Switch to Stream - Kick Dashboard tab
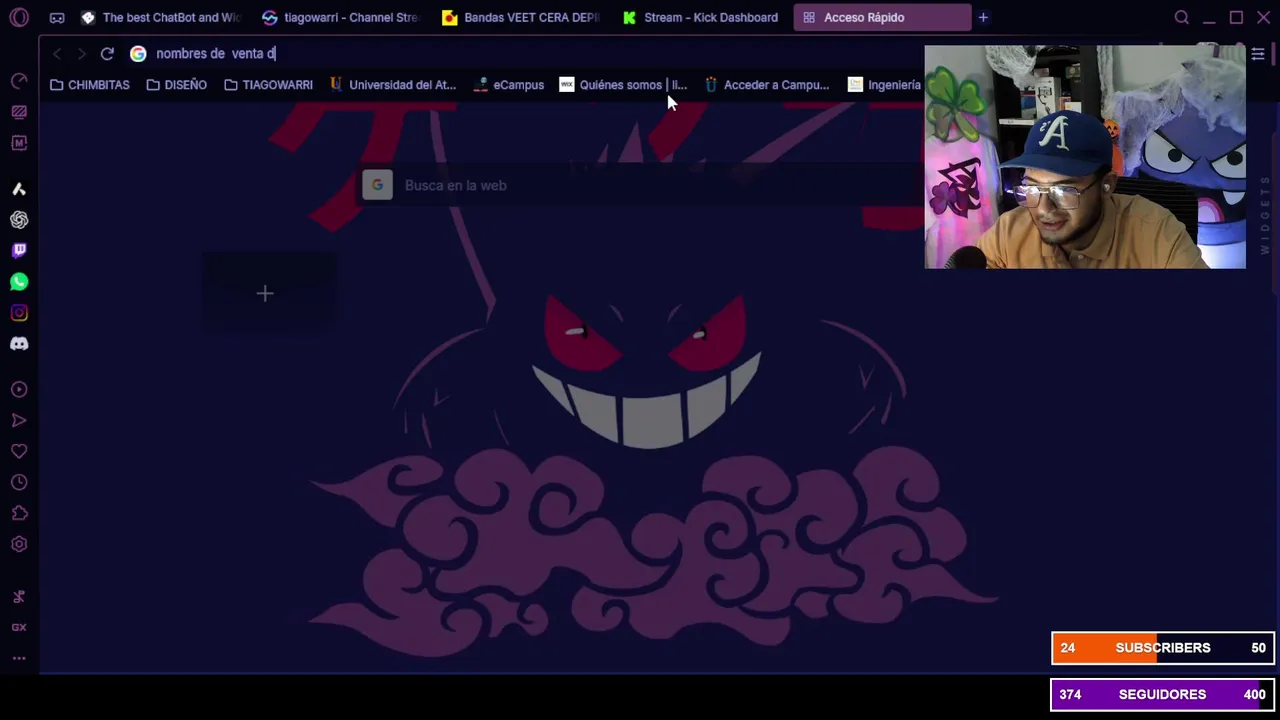 click(x=700, y=17)
